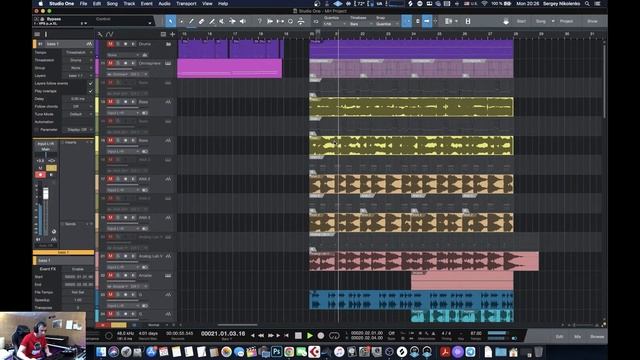Viewport: 640px width, 360px height.
Task: Click the Add Tracks plus icon
Action: tap(172, 34)
